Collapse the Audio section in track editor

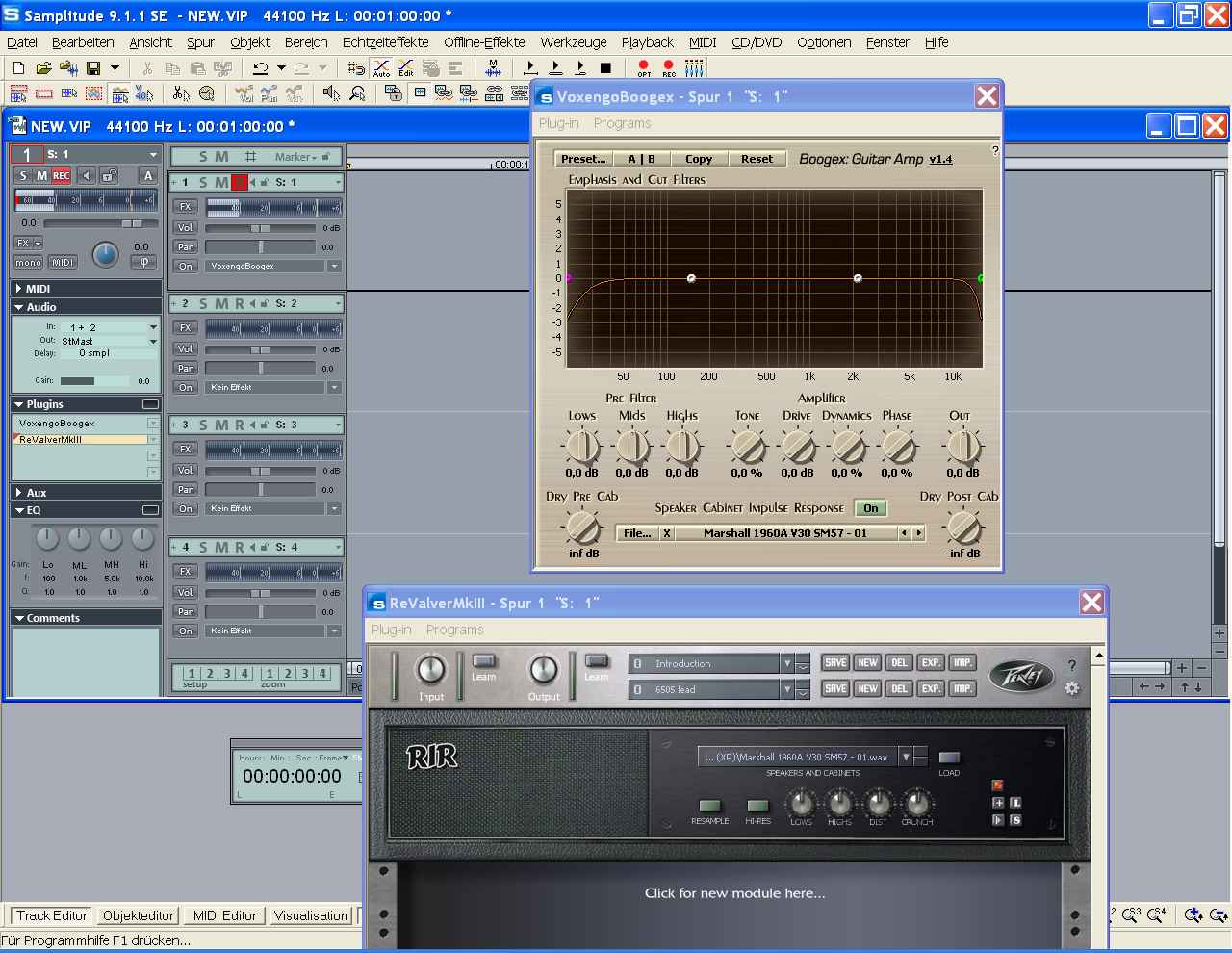pos(18,307)
